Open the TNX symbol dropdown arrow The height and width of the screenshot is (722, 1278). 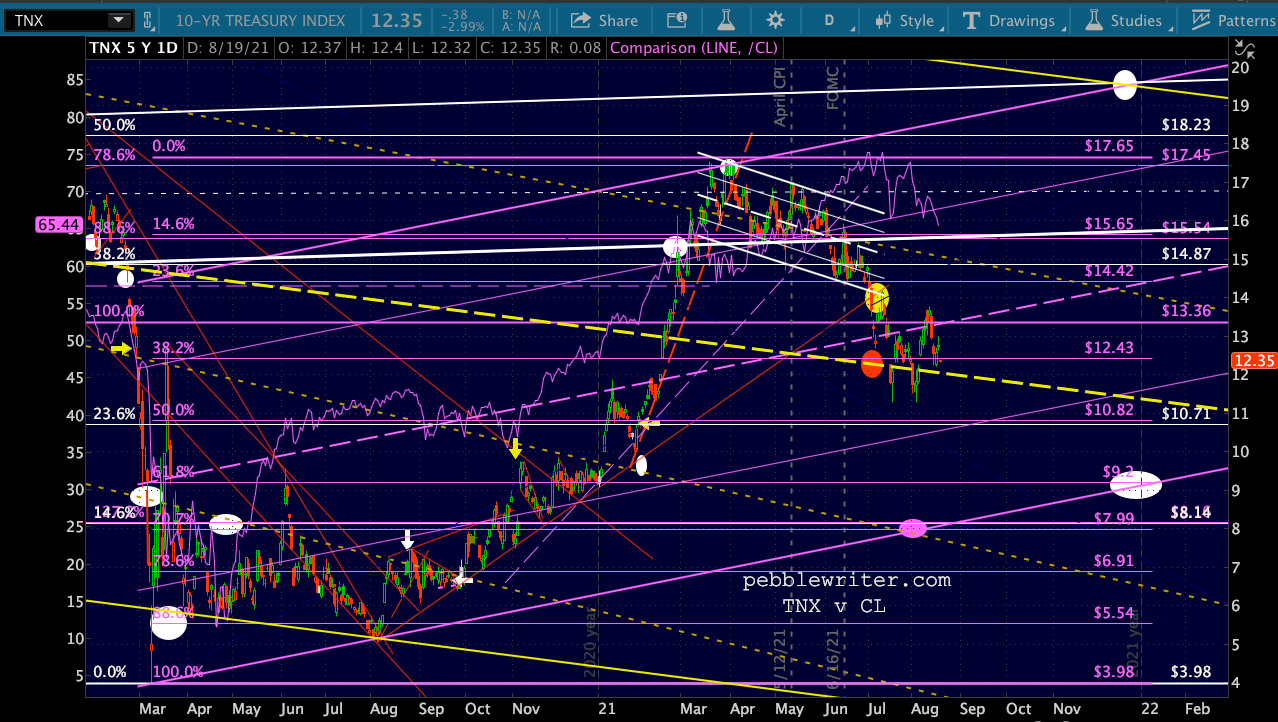point(119,20)
